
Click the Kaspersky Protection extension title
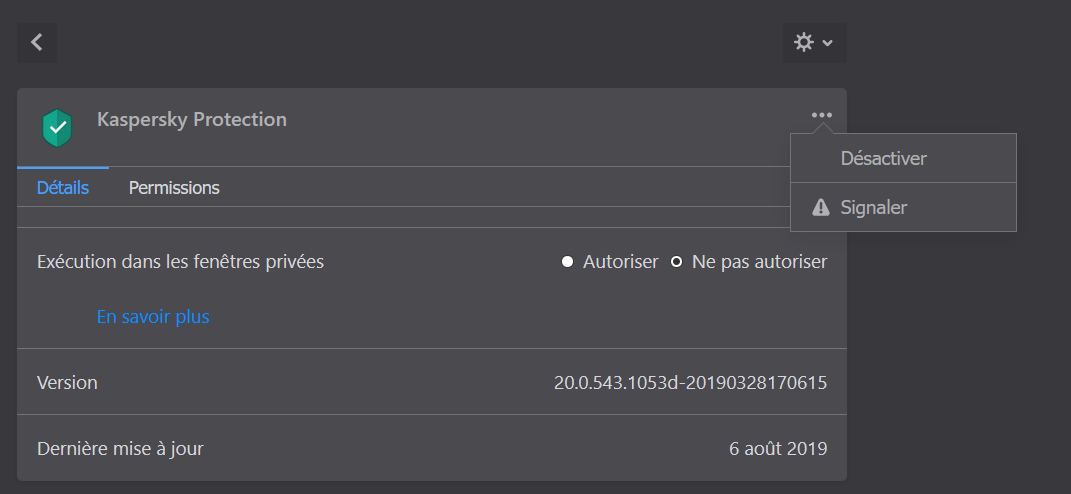tap(192, 119)
